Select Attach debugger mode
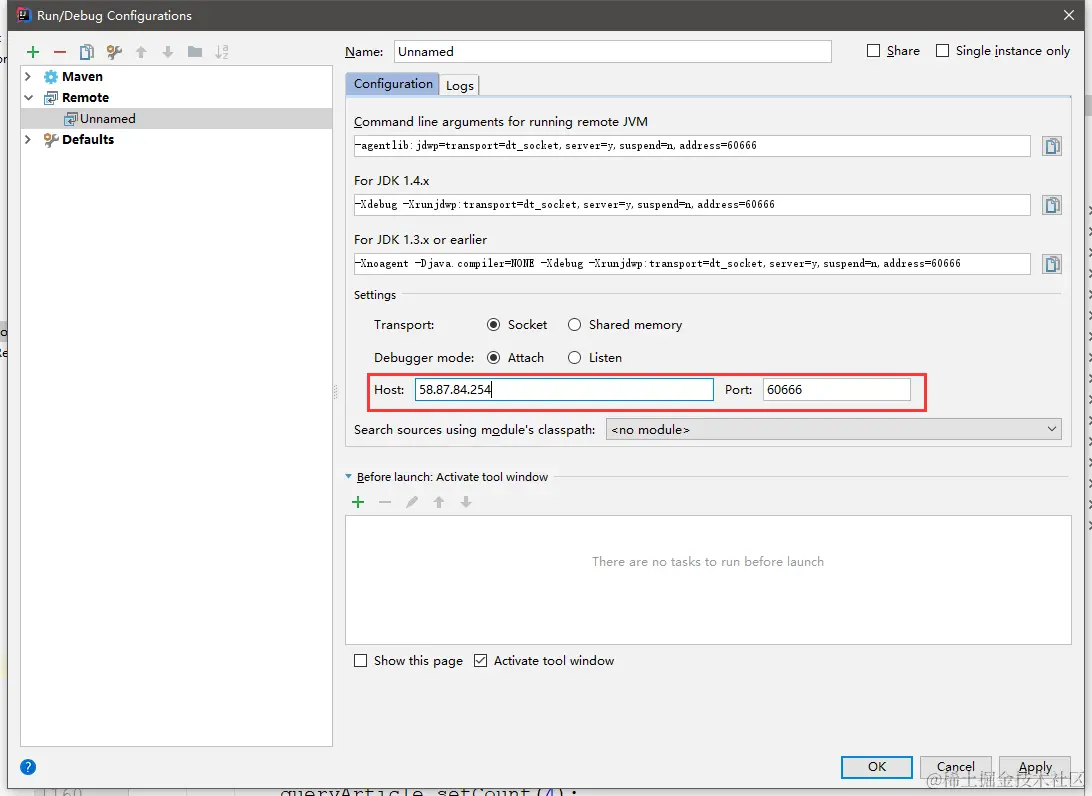 (x=494, y=357)
